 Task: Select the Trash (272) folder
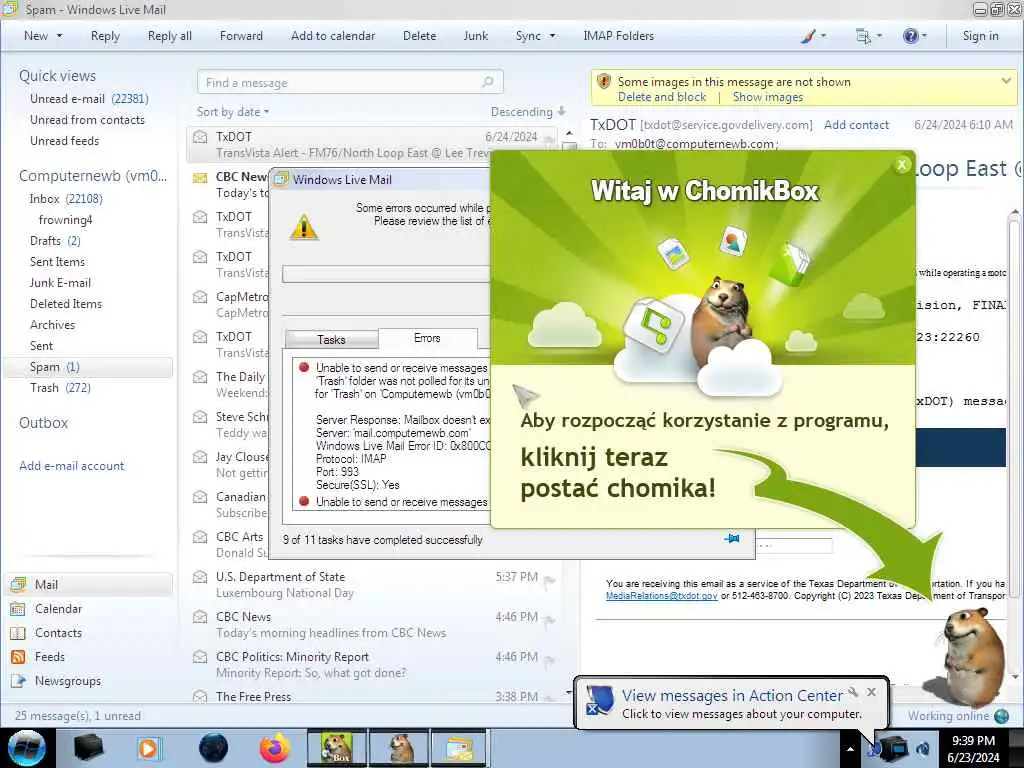point(60,388)
